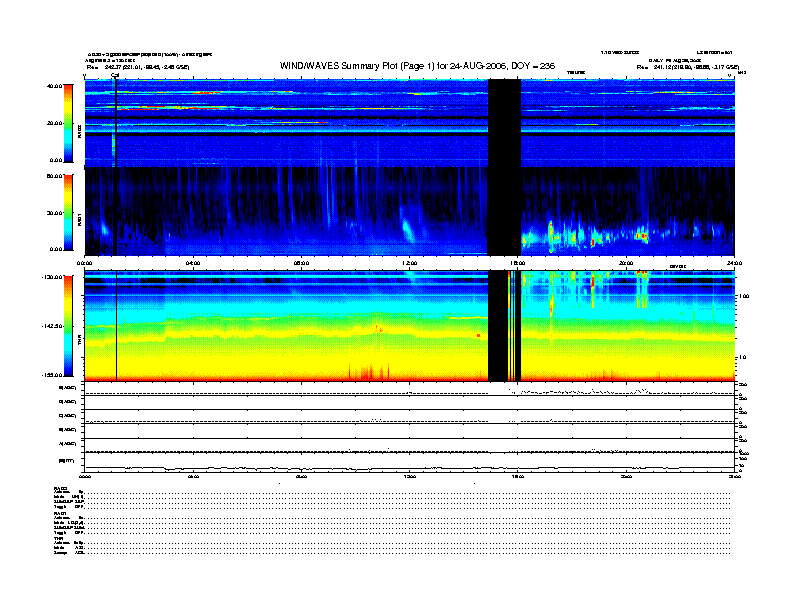This screenshot has width=792, height=612.
Task: Click the RAD1 header in bottom status rows
Action: click(60, 513)
